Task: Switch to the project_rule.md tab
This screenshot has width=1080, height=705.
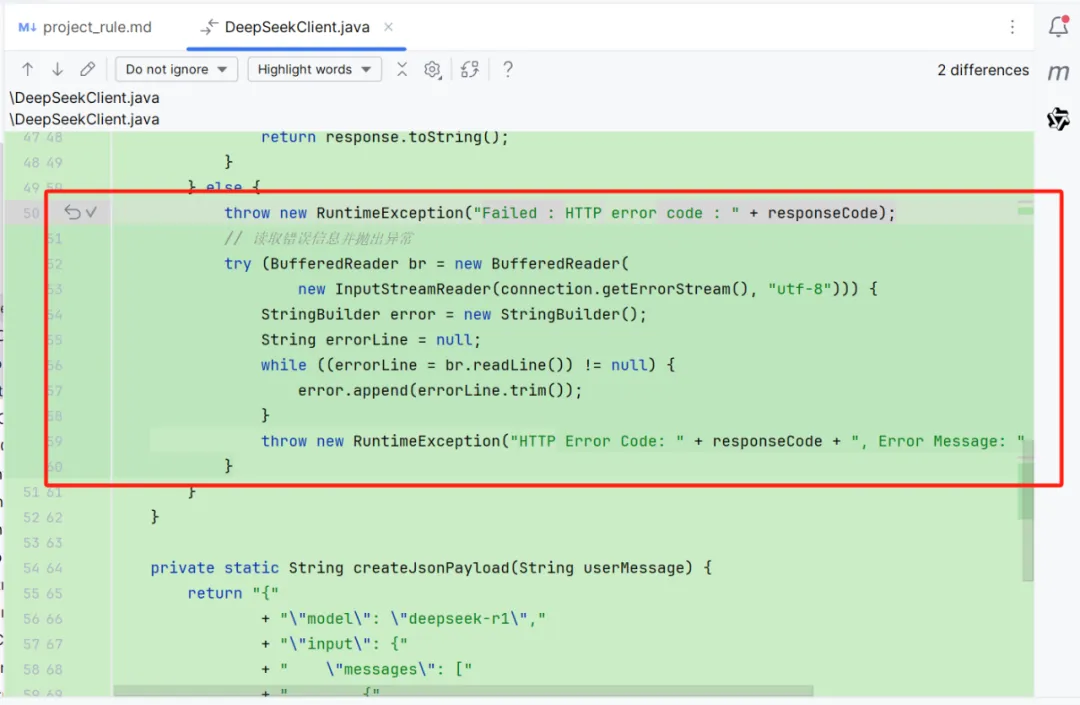Action: [85, 27]
